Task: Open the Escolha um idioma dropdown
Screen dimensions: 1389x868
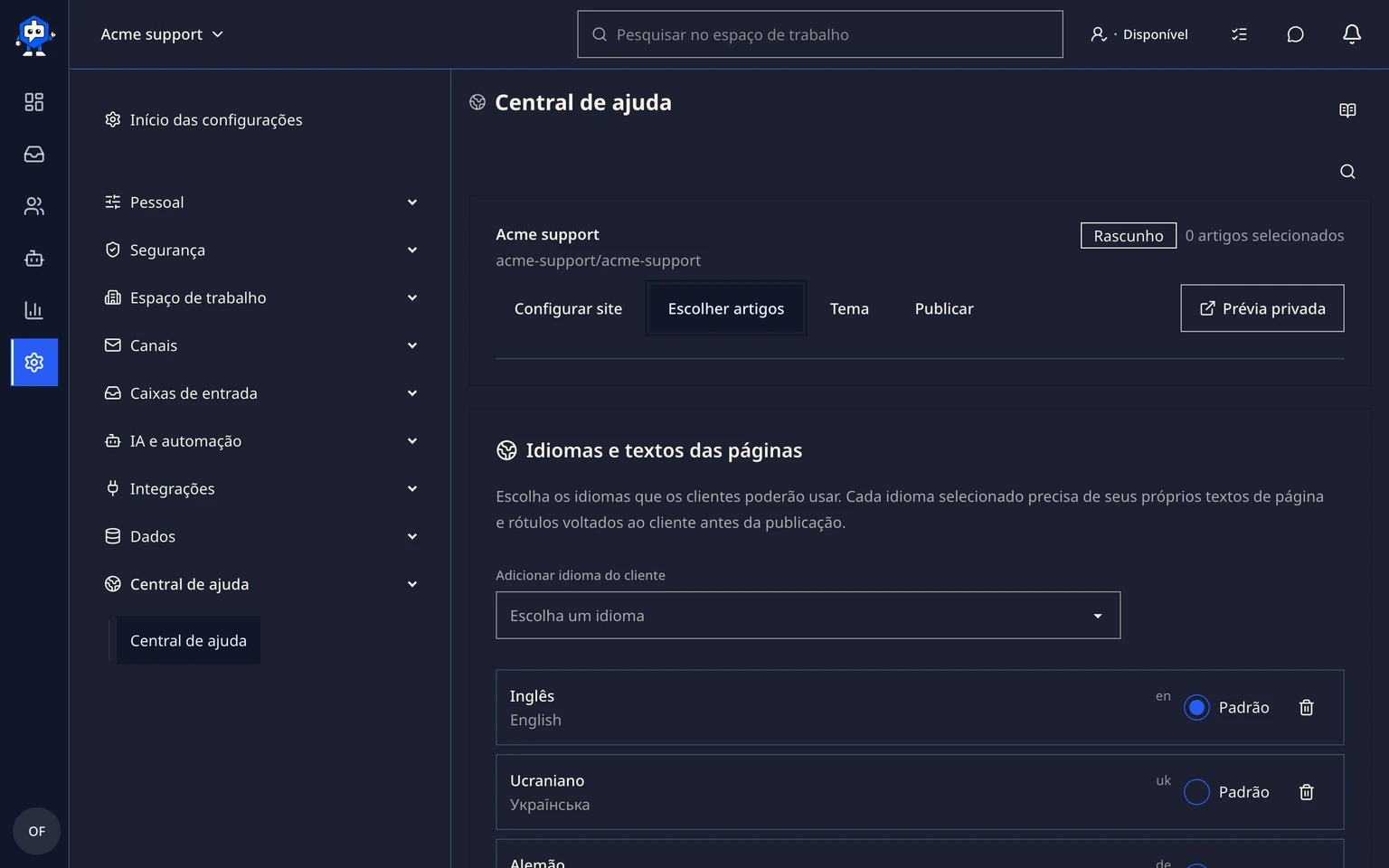Action: pyautogui.click(x=808, y=616)
